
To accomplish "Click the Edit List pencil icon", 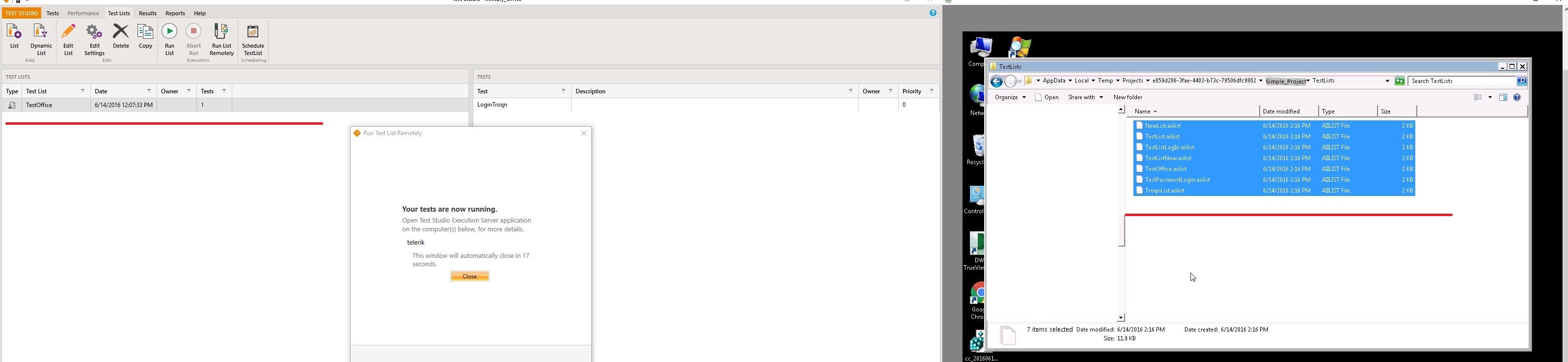I will click(x=69, y=33).
